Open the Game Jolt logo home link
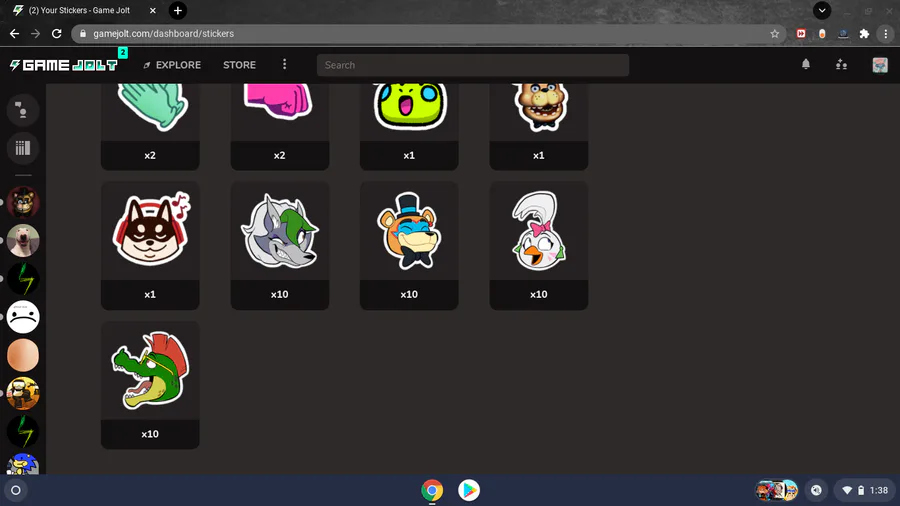Image resolution: width=900 pixels, height=506 pixels. (63, 65)
